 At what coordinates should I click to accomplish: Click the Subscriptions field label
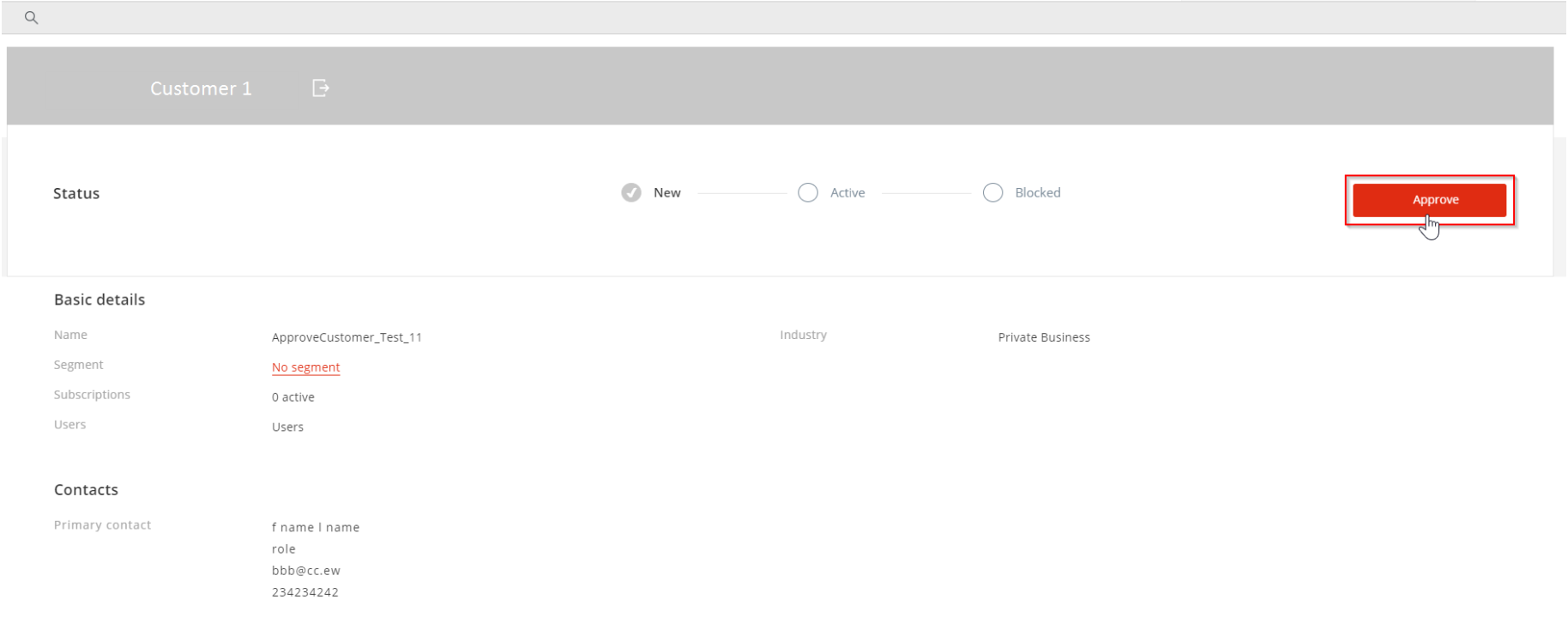pos(92,395)
